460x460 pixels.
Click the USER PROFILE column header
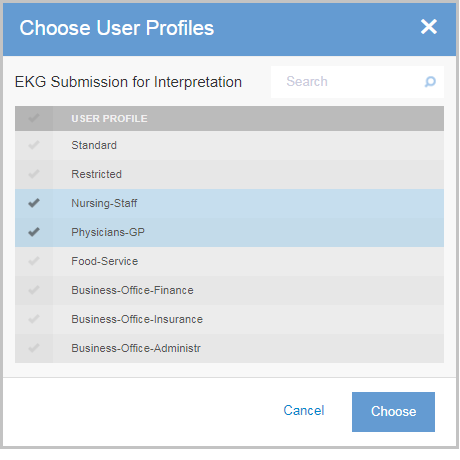(109, 119)
